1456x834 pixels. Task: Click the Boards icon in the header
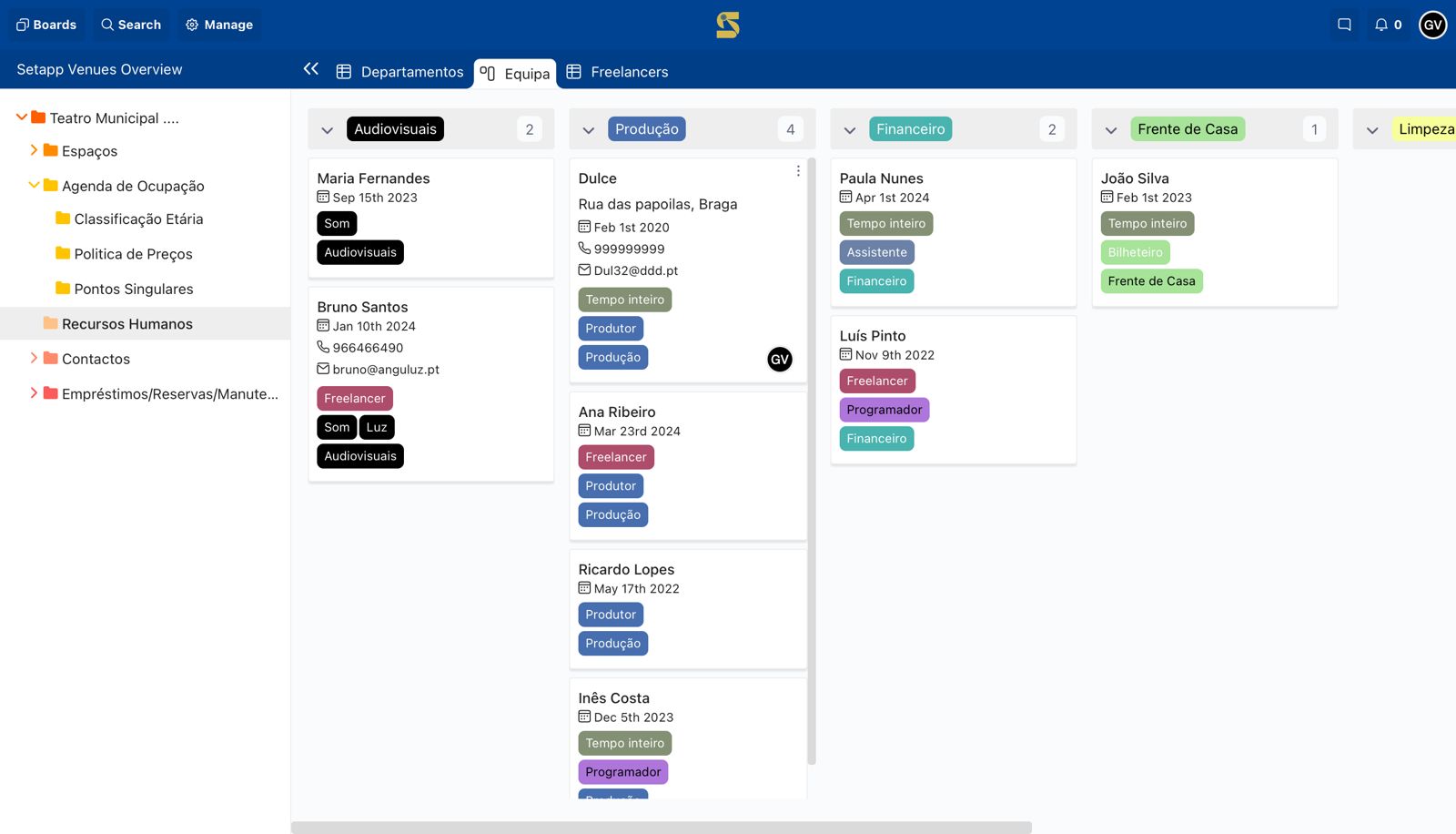click(x=46, y=25)
